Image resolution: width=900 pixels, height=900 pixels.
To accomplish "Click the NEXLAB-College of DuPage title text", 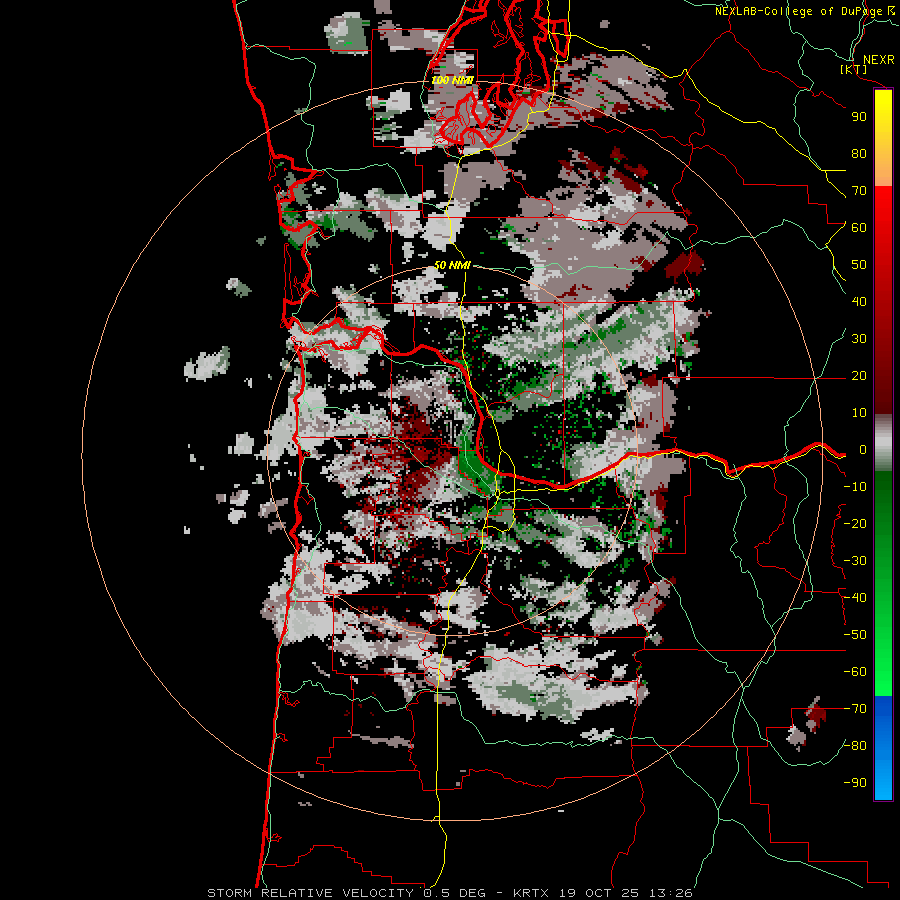I will [x=799, y=11].
